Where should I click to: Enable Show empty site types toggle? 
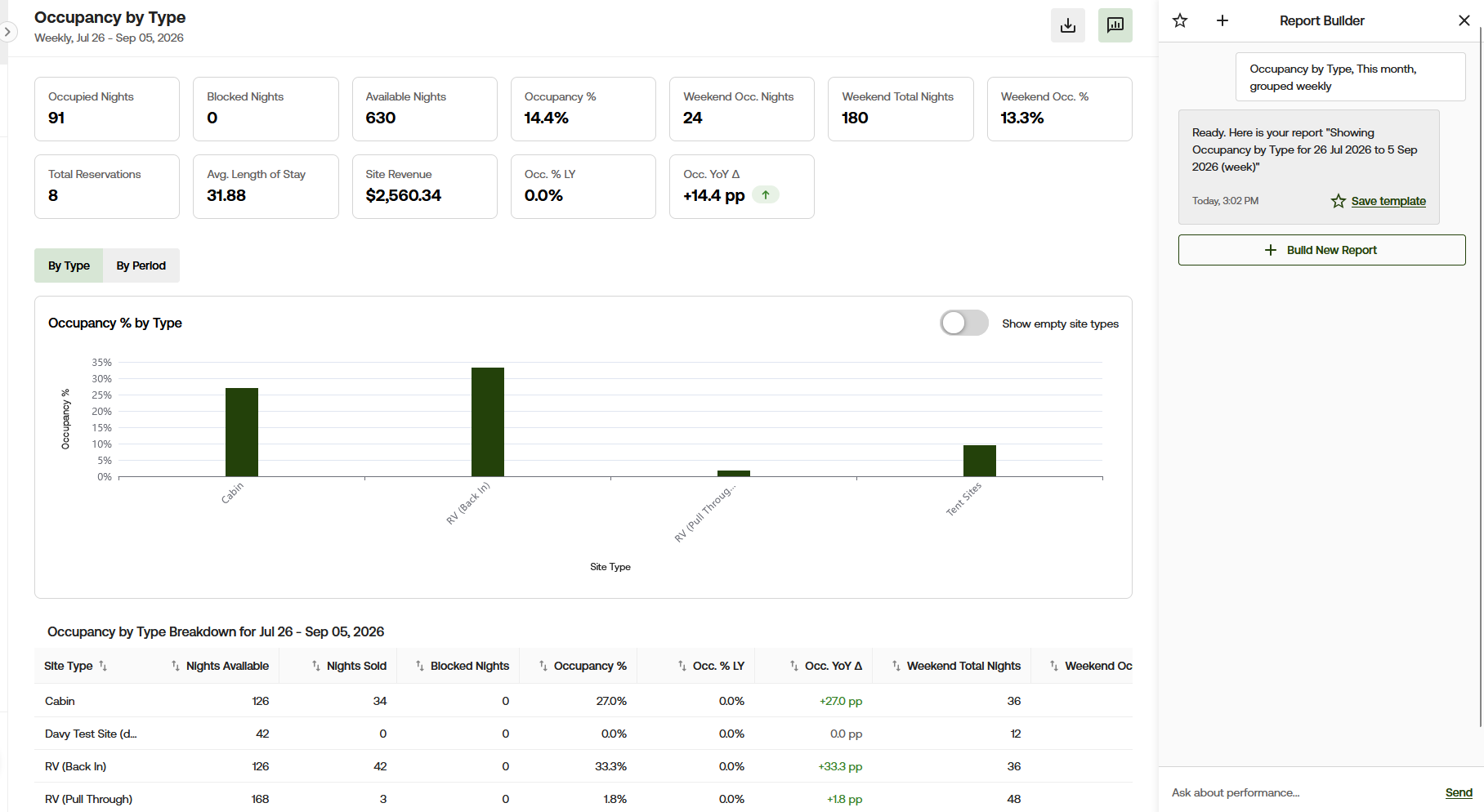pos(964,323)
